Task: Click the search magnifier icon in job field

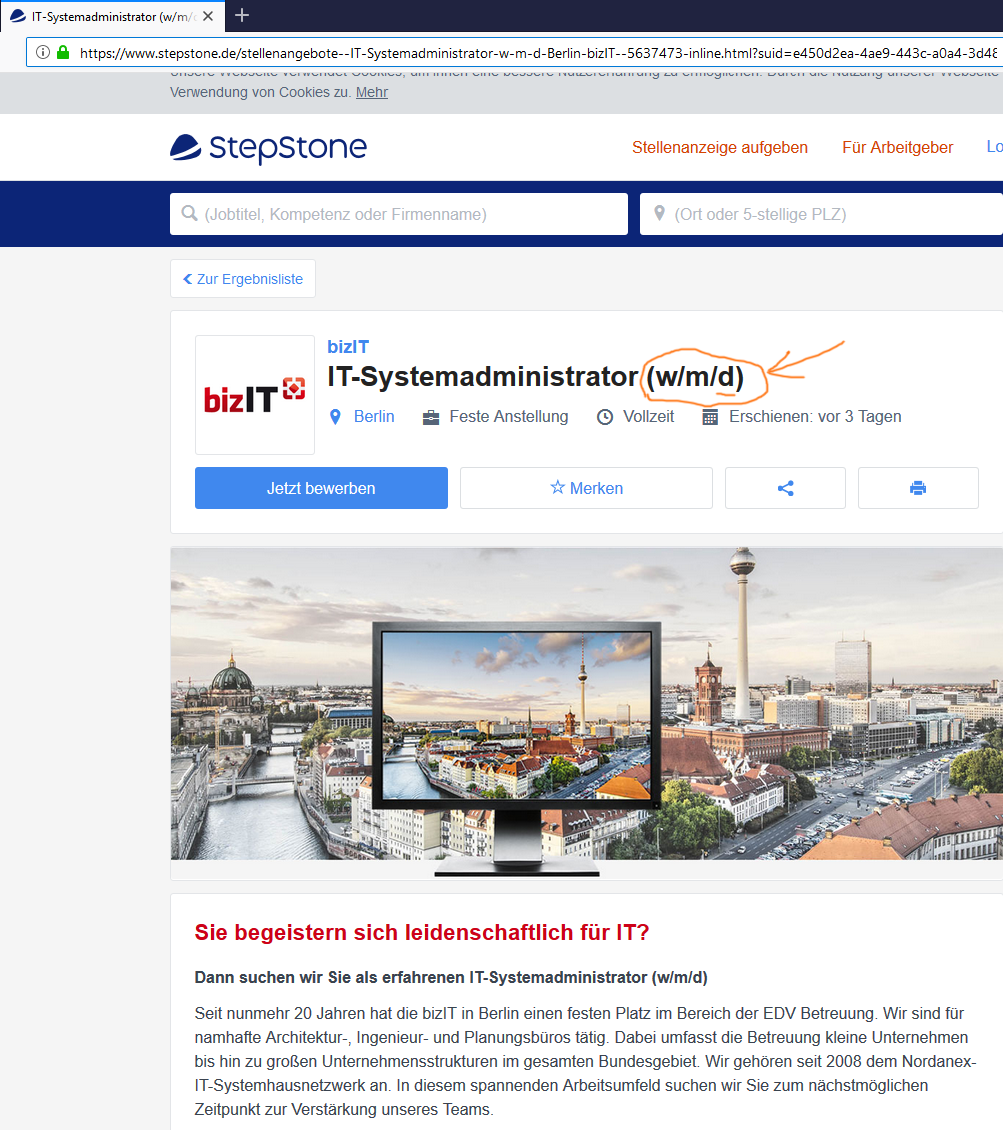Action: click(x=190, y=213)
